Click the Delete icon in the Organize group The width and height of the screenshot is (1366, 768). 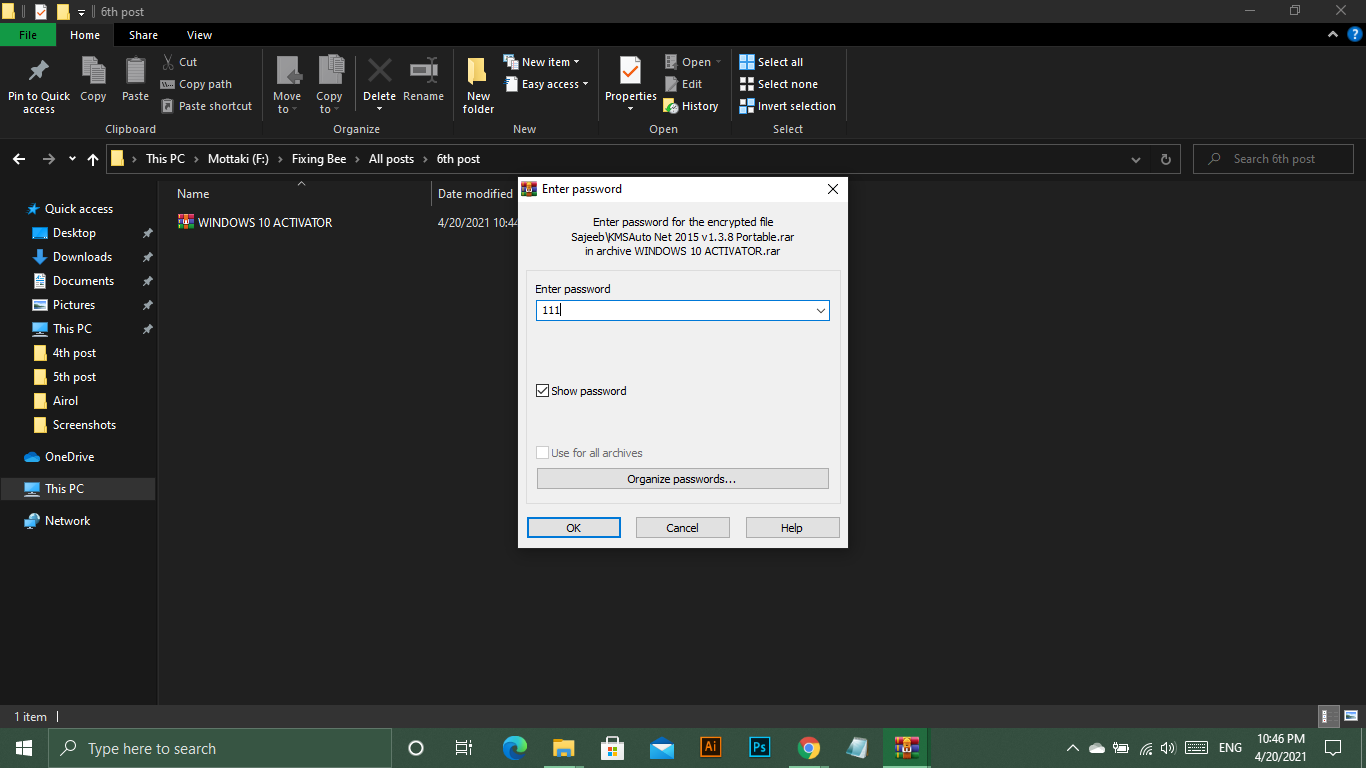379,72
